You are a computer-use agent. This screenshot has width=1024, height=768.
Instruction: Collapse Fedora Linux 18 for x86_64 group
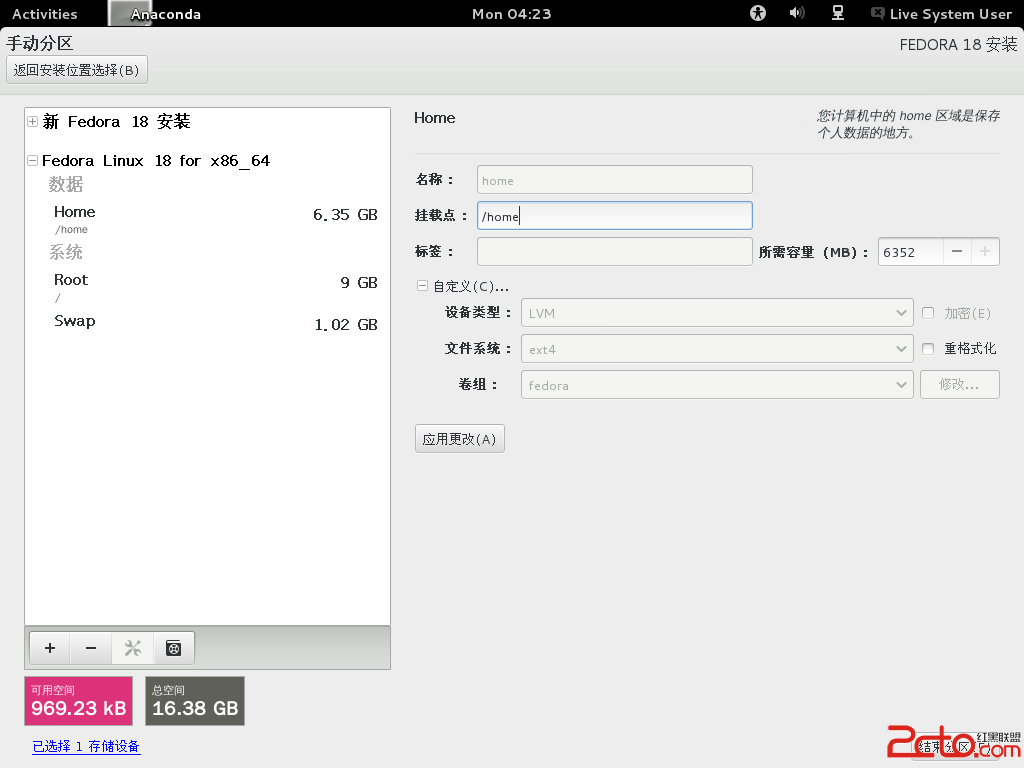[x=32, y=160]
